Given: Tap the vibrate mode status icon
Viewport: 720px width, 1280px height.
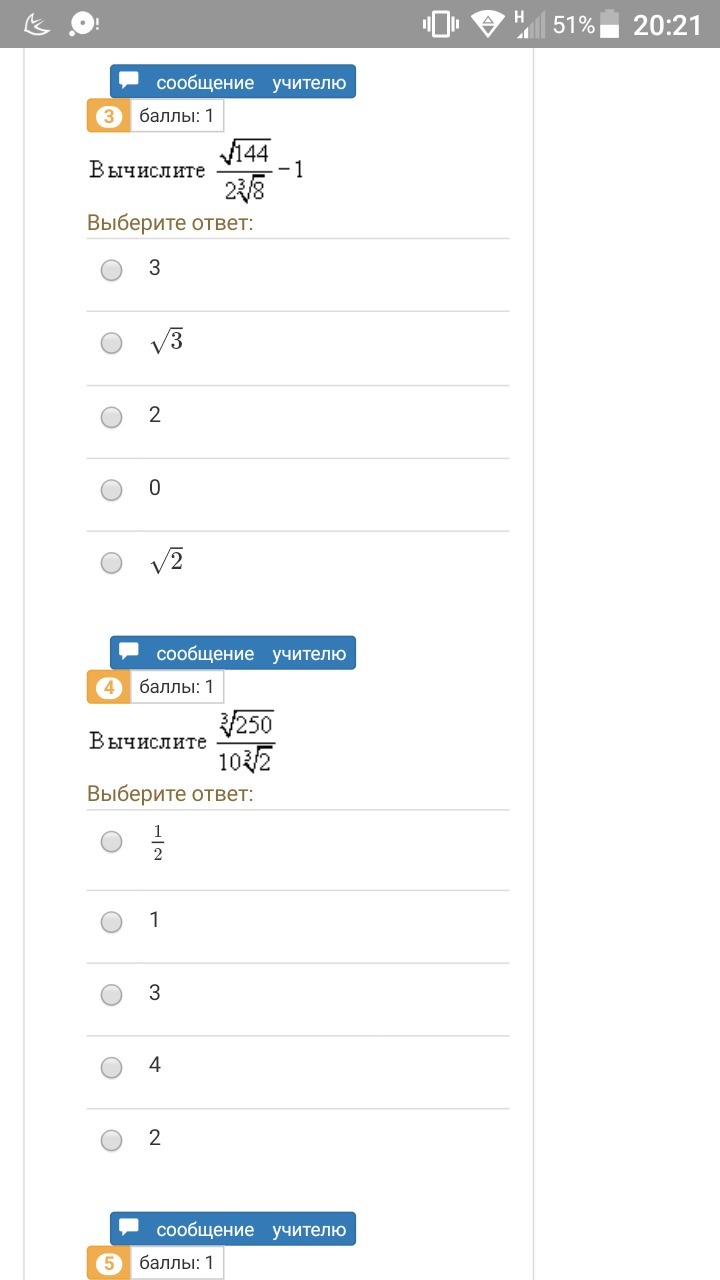Looking at the screenshot, I should tap(440, 24).
